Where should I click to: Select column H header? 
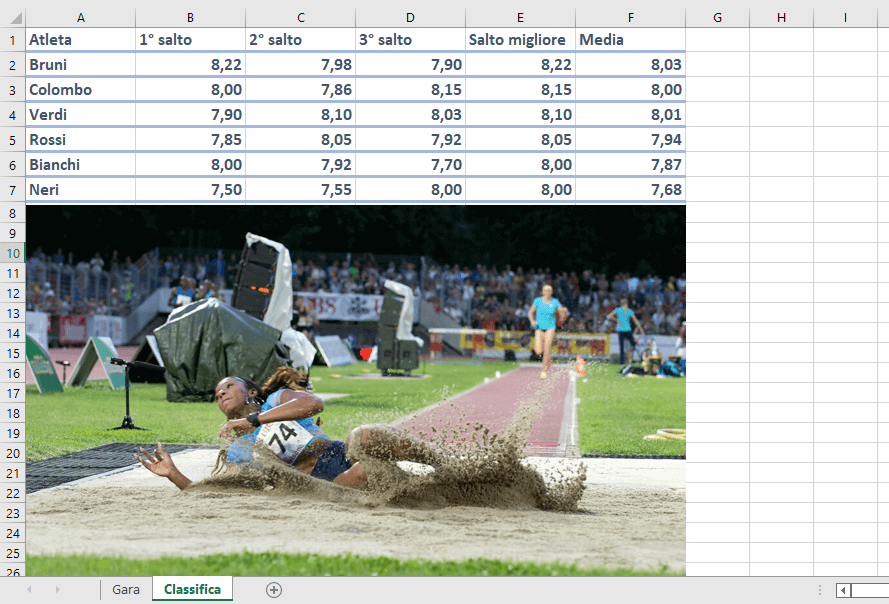[x=781, y=18]
